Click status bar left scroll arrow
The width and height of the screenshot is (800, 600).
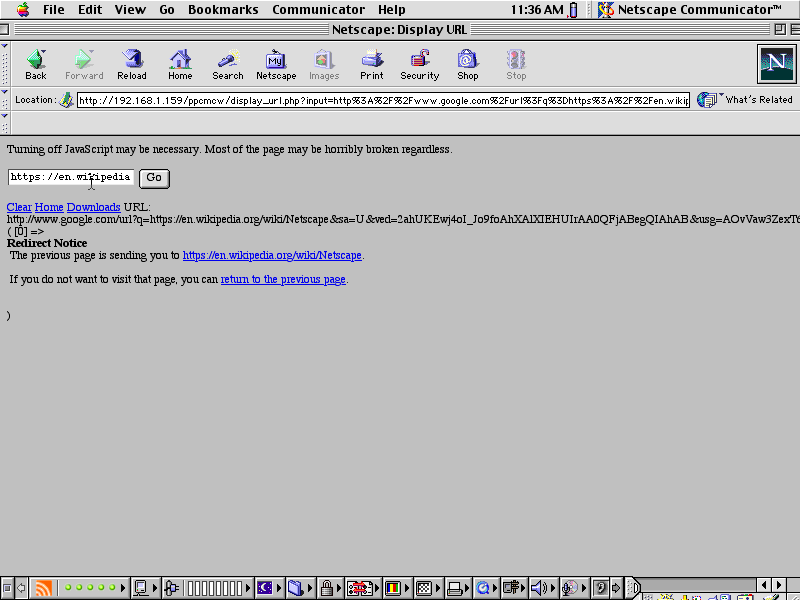(x=764, y=585)
